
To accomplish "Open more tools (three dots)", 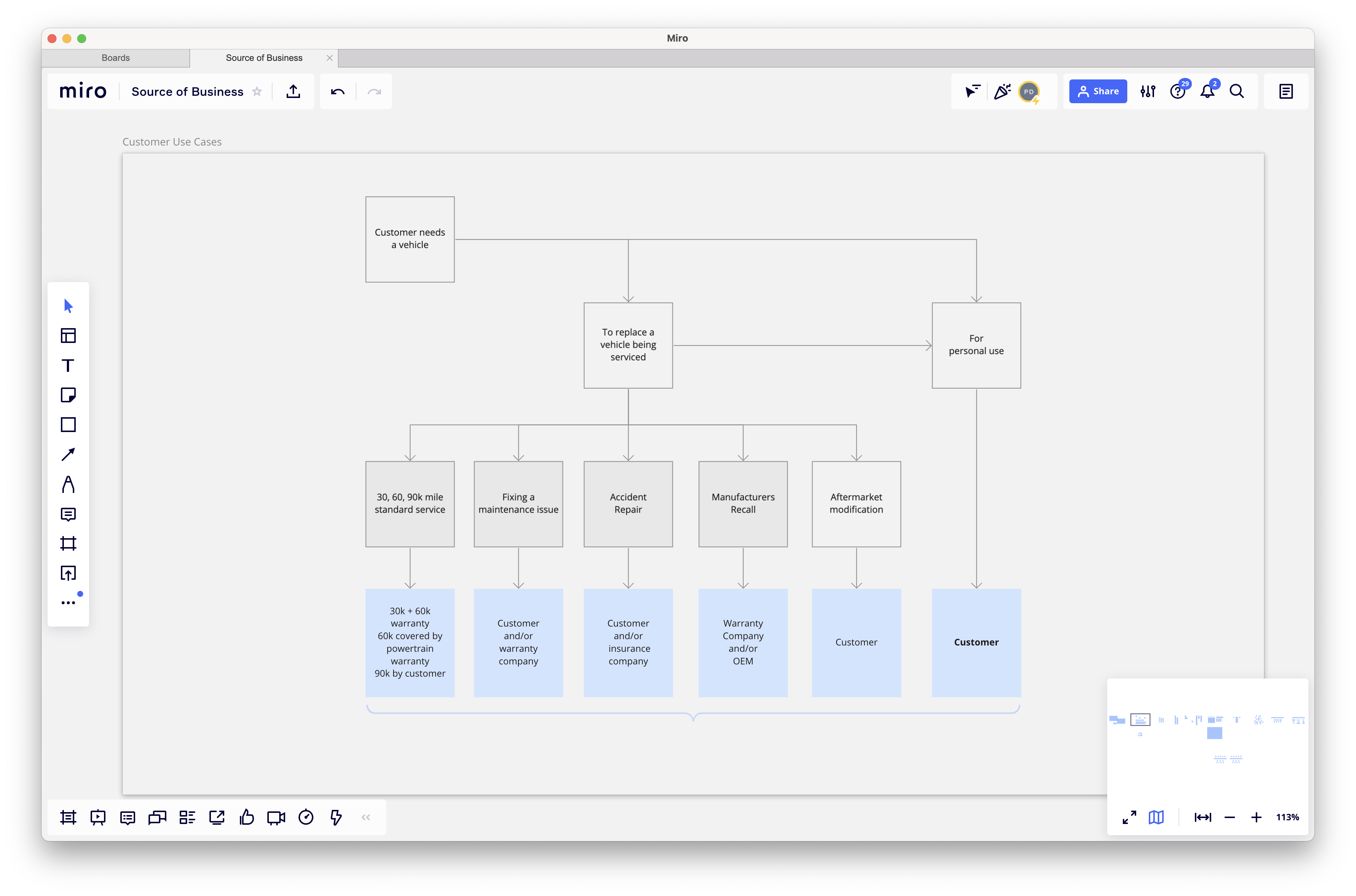I will (x=68, y=603).
